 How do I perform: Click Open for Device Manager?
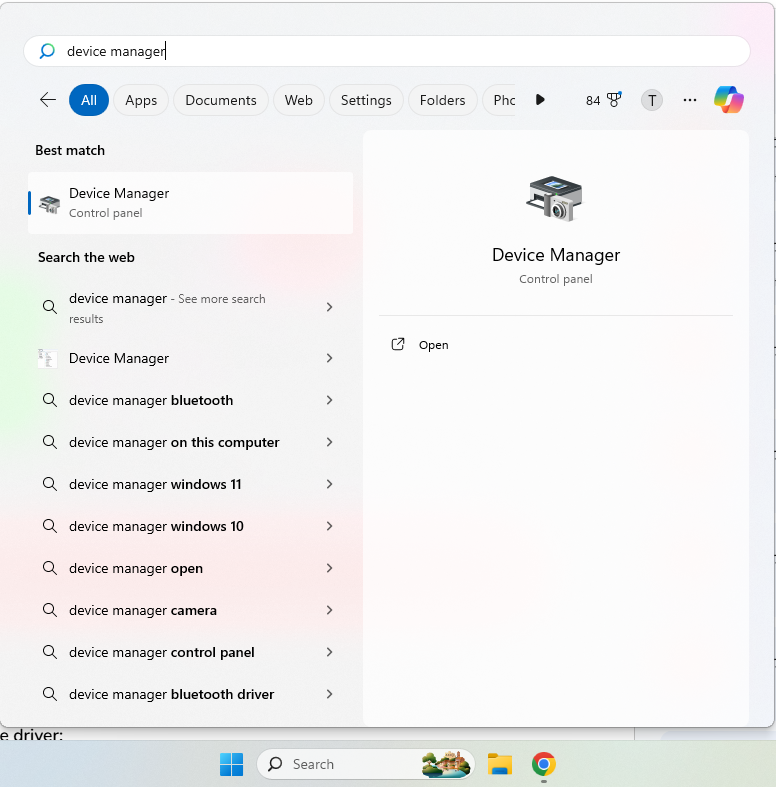pos(433,345)
